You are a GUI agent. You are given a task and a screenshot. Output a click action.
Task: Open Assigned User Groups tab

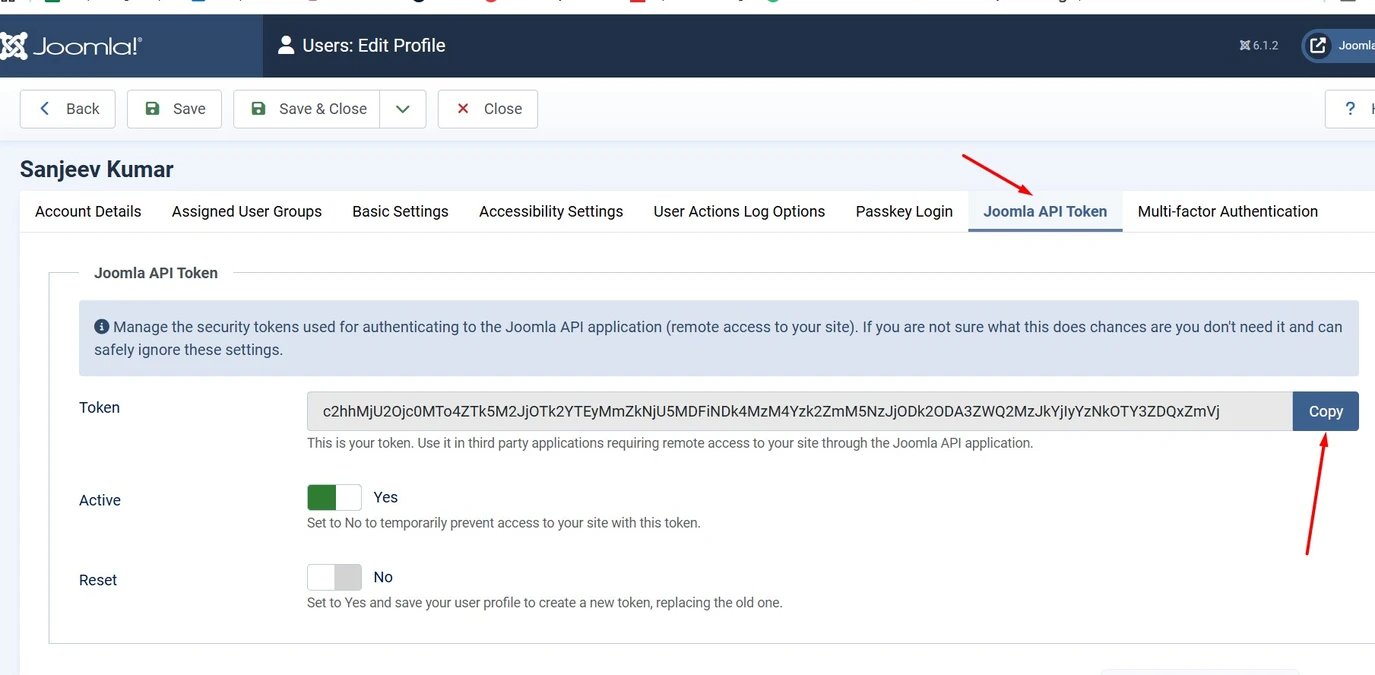(x=247, y=212)
